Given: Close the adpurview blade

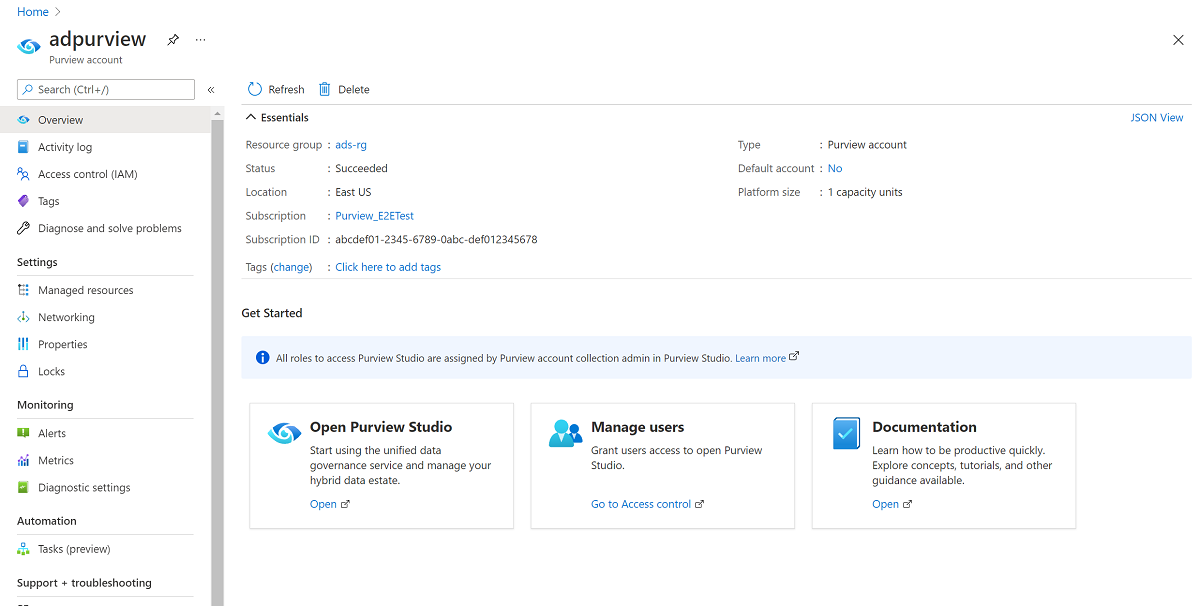Looking at the screenshot, I should coord(1178,40).
